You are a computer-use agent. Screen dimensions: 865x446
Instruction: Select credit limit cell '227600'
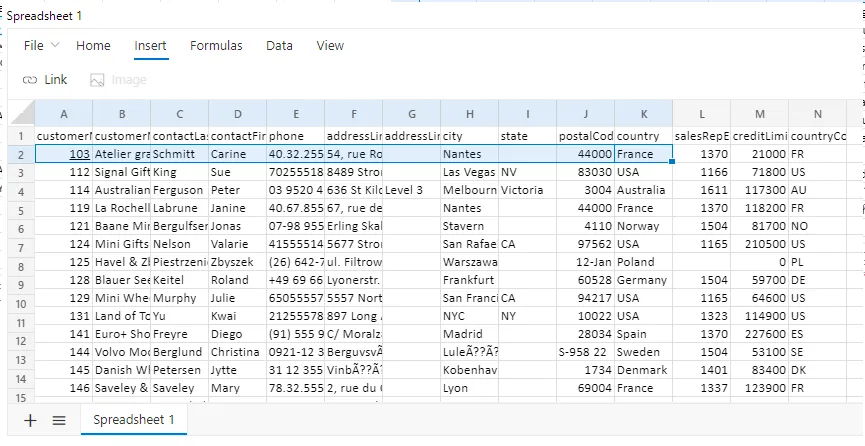click(x=760, y=334)
